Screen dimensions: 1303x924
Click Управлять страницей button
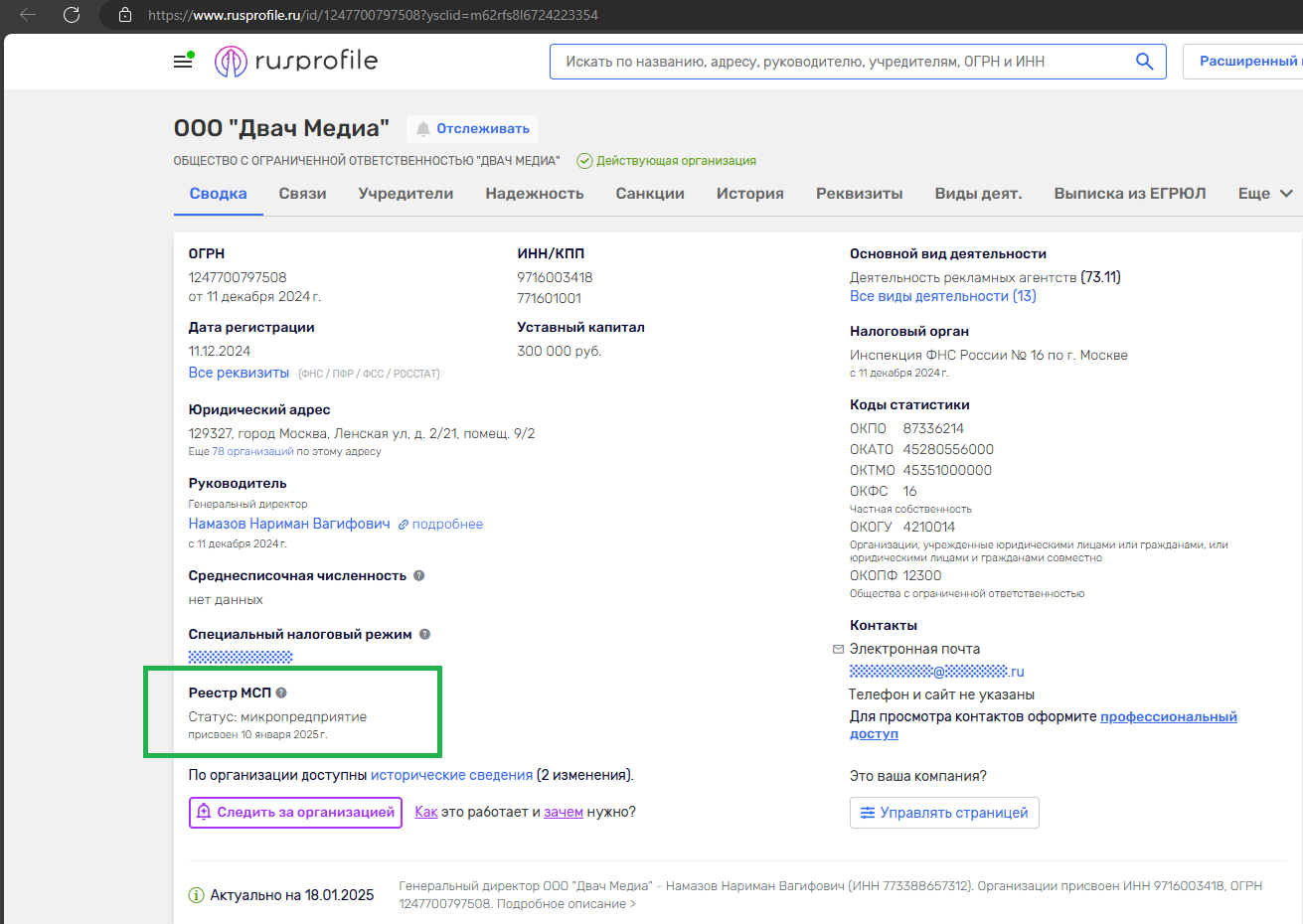pyautogui.click(x=944, y=813)
